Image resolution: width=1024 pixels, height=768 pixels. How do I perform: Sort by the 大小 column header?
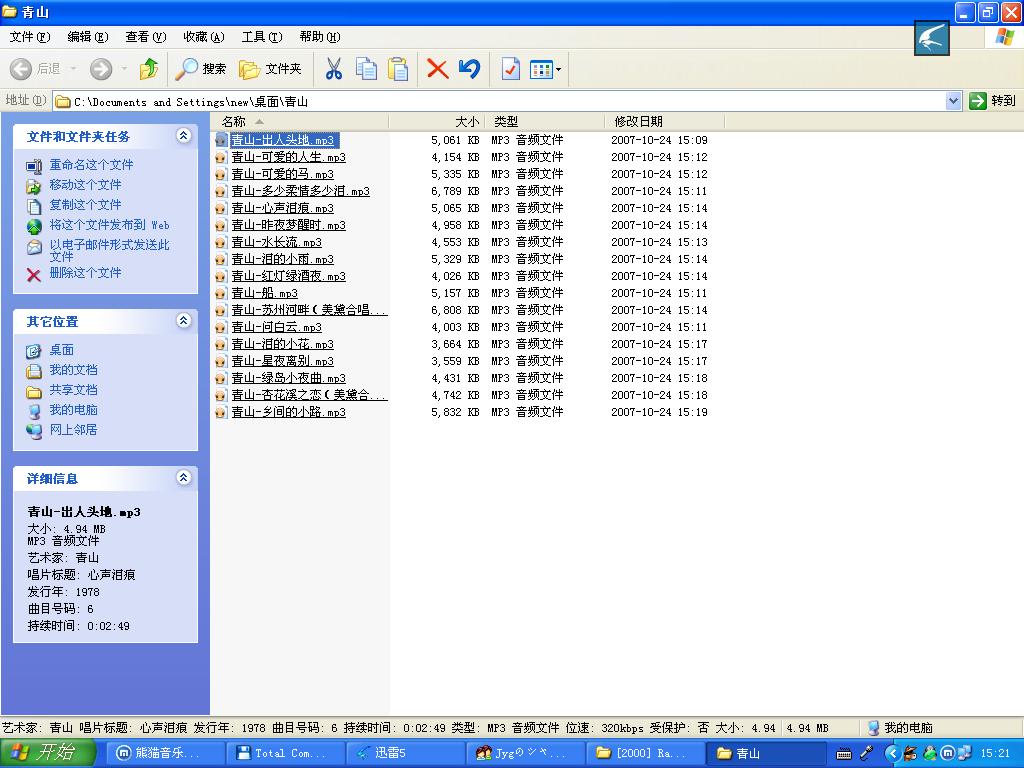point(436,121)
